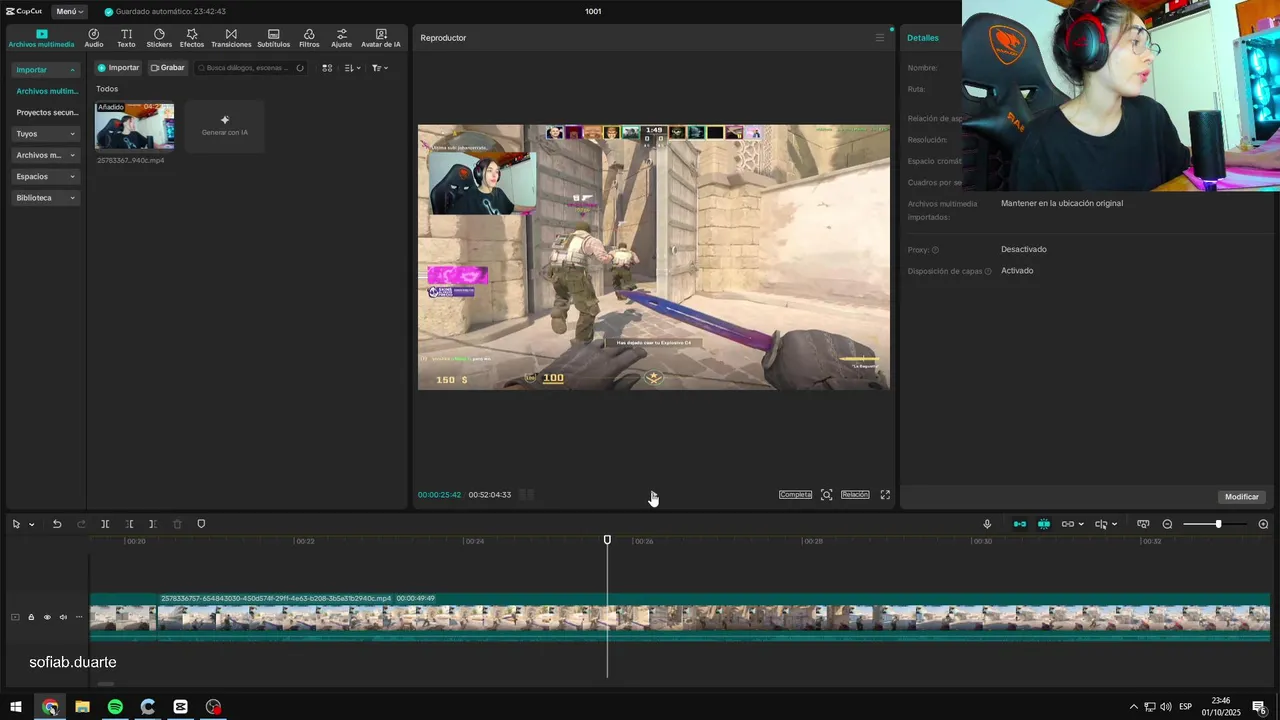Click the Completa quality button
This screenshot has width=1280, height=720.
pyautogui.click(x=796, y=494)
